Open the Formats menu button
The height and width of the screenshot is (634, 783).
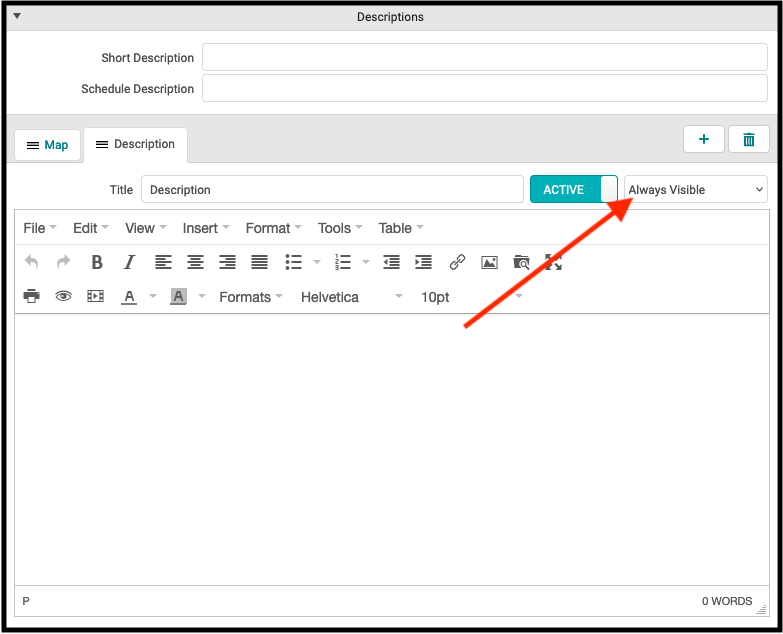[x=250, y=297]
